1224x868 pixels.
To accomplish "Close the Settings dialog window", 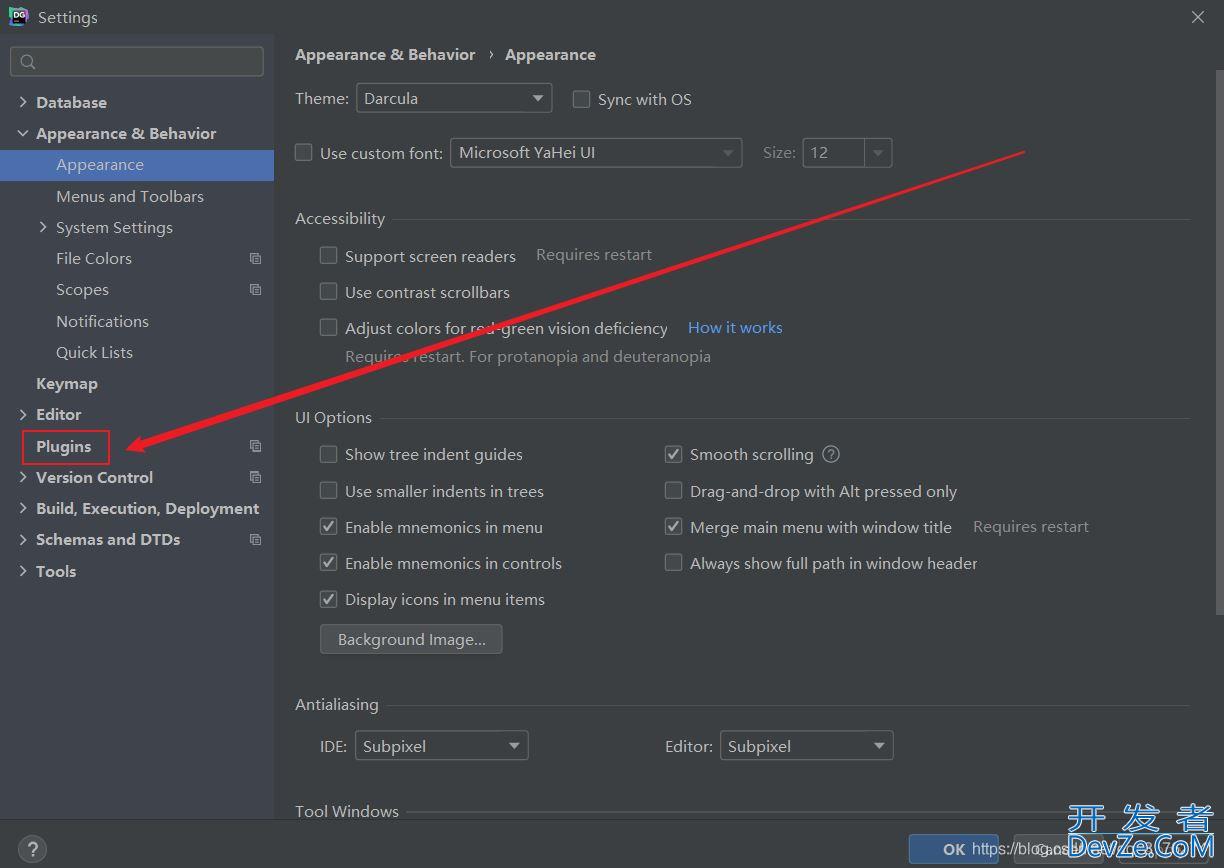I will [x=1198, y=17].
